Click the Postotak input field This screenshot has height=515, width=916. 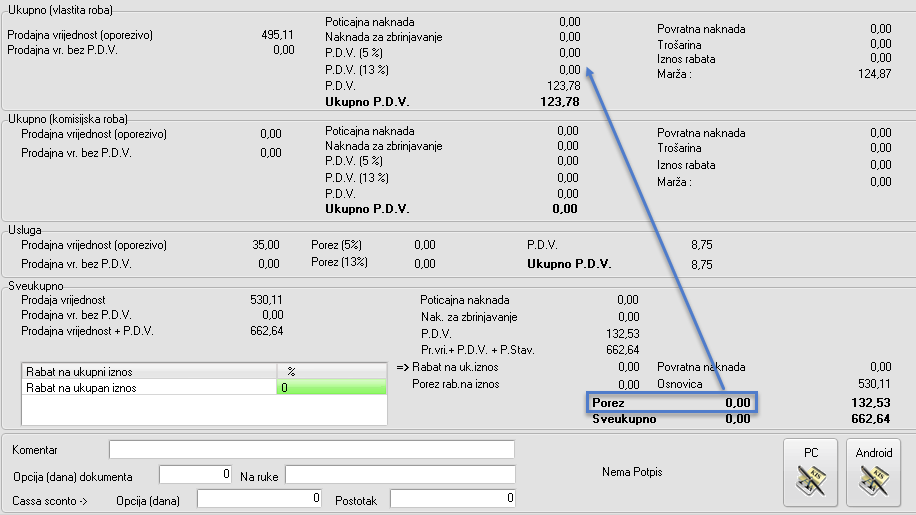(x=453, y=498)
